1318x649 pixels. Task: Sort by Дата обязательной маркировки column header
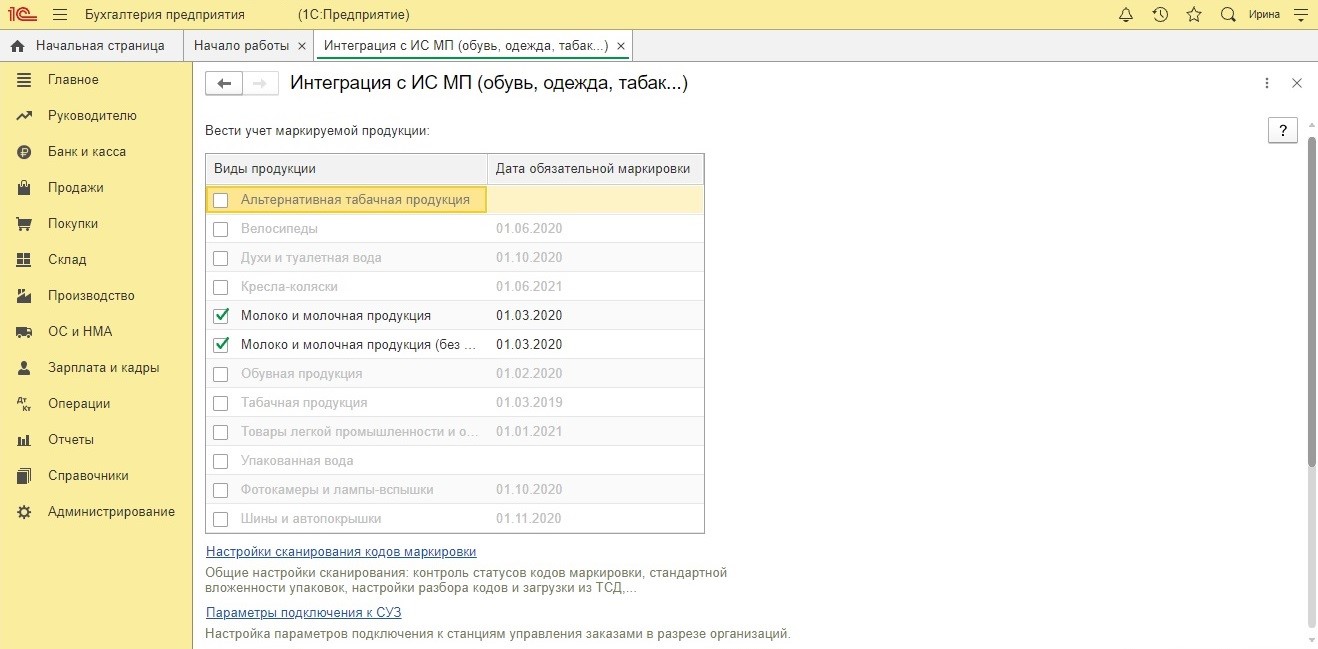point(595,169)
